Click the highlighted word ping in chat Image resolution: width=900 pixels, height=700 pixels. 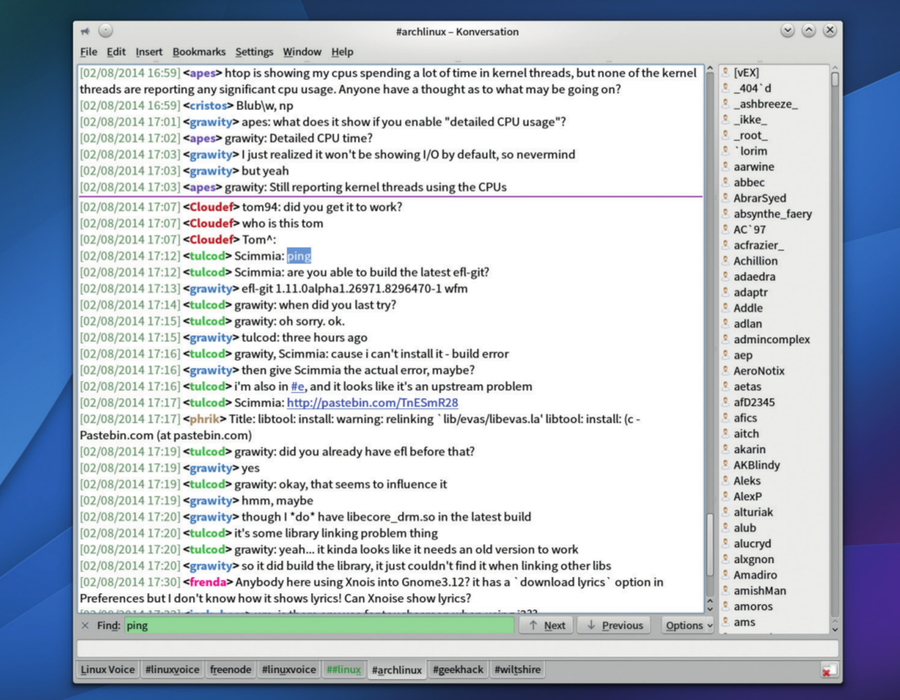pos(299,256)
